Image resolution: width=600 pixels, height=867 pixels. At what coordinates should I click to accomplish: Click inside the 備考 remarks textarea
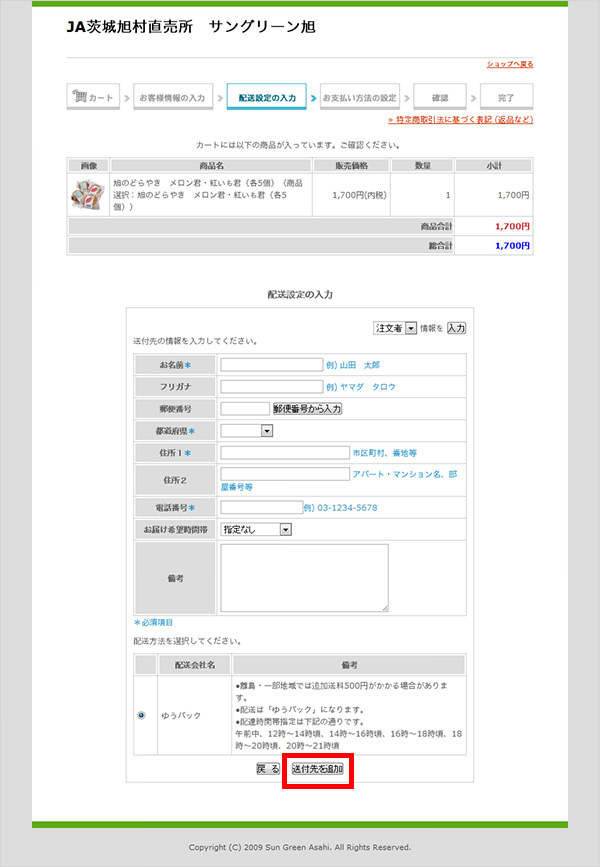304,577
